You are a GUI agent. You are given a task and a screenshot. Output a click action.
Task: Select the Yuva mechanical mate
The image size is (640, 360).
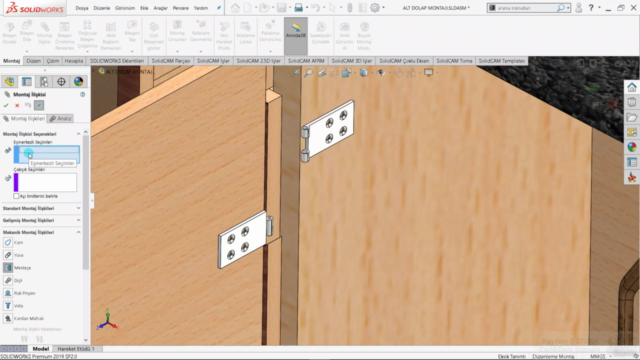click(x=8, y=255)
